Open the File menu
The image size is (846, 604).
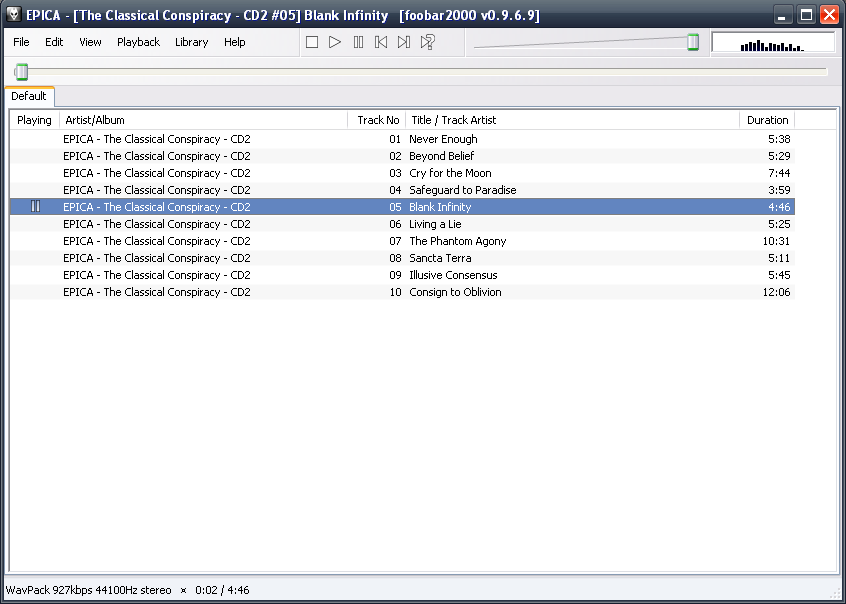[x=22, y=42]
